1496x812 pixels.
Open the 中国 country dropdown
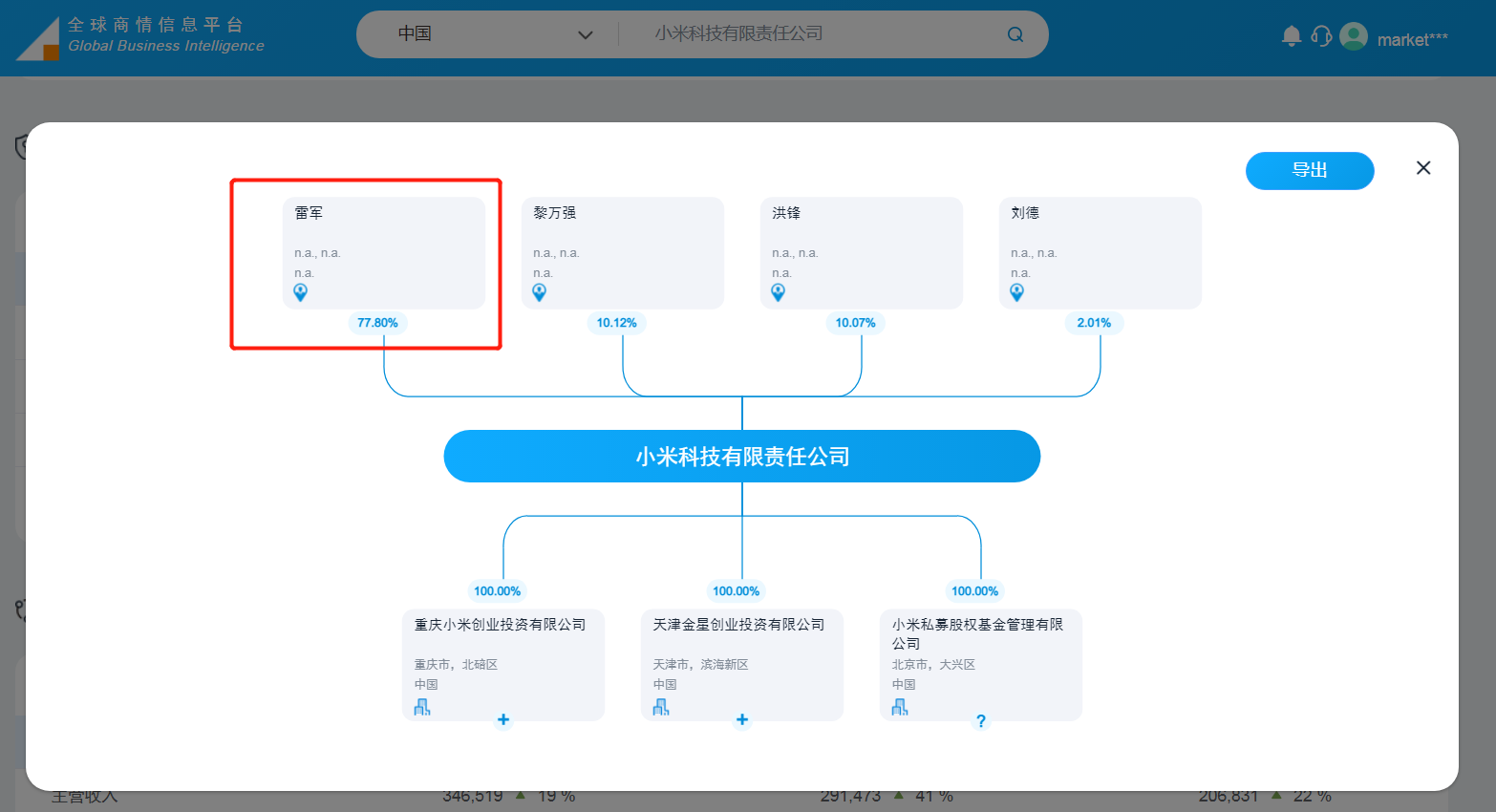[495, 34]
